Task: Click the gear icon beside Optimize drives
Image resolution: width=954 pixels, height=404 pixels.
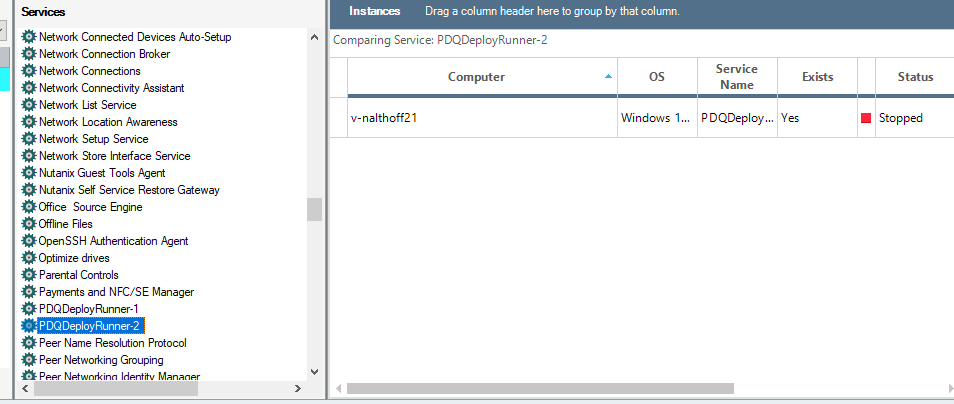Action: pos(29,258)
